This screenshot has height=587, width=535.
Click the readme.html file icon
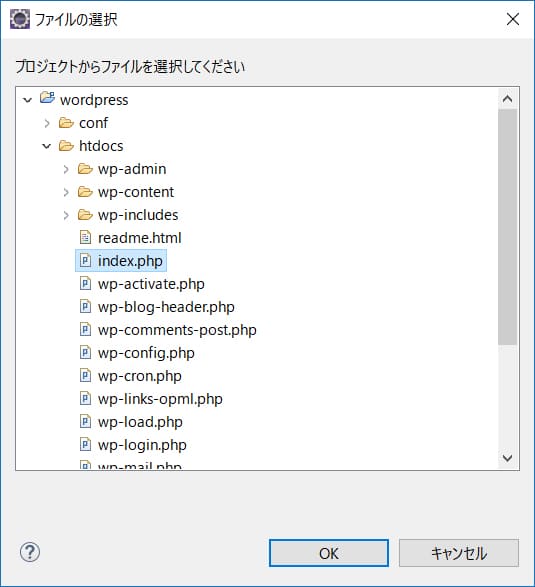85,237
